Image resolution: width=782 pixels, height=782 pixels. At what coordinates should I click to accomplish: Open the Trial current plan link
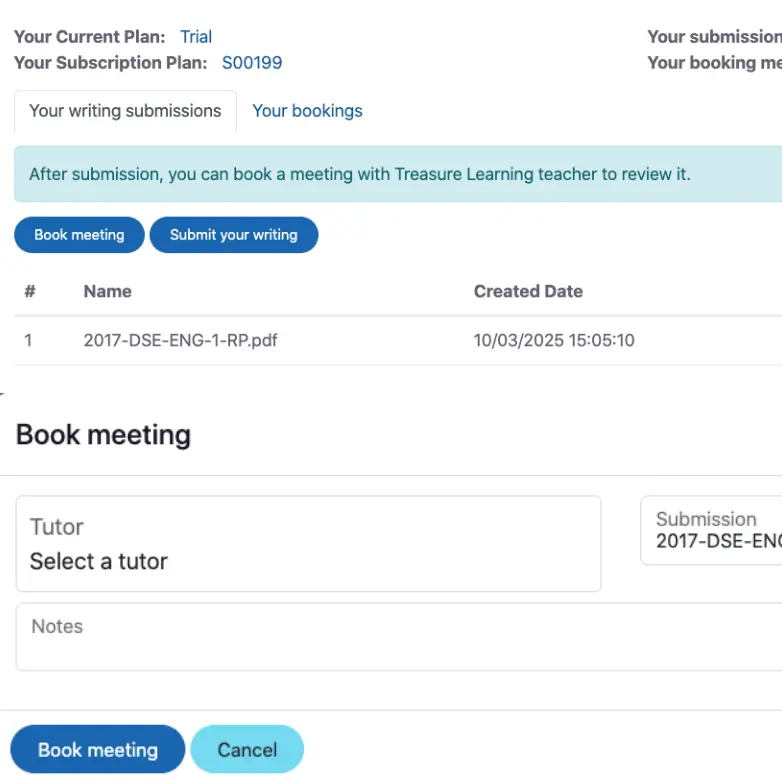click(x=196, y=37)
